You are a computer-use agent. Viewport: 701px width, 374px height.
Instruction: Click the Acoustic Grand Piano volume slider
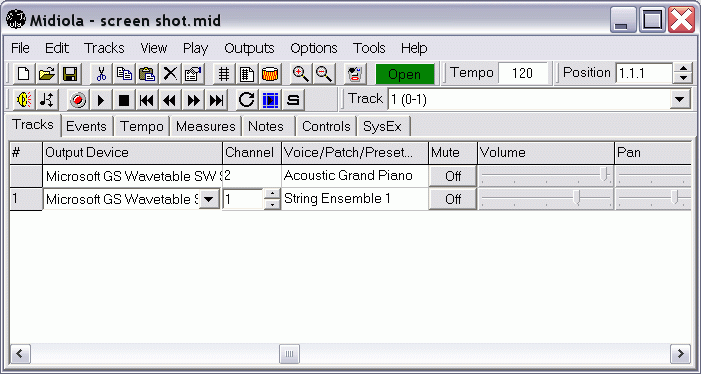pyautogui.click(x=545, y=176)
